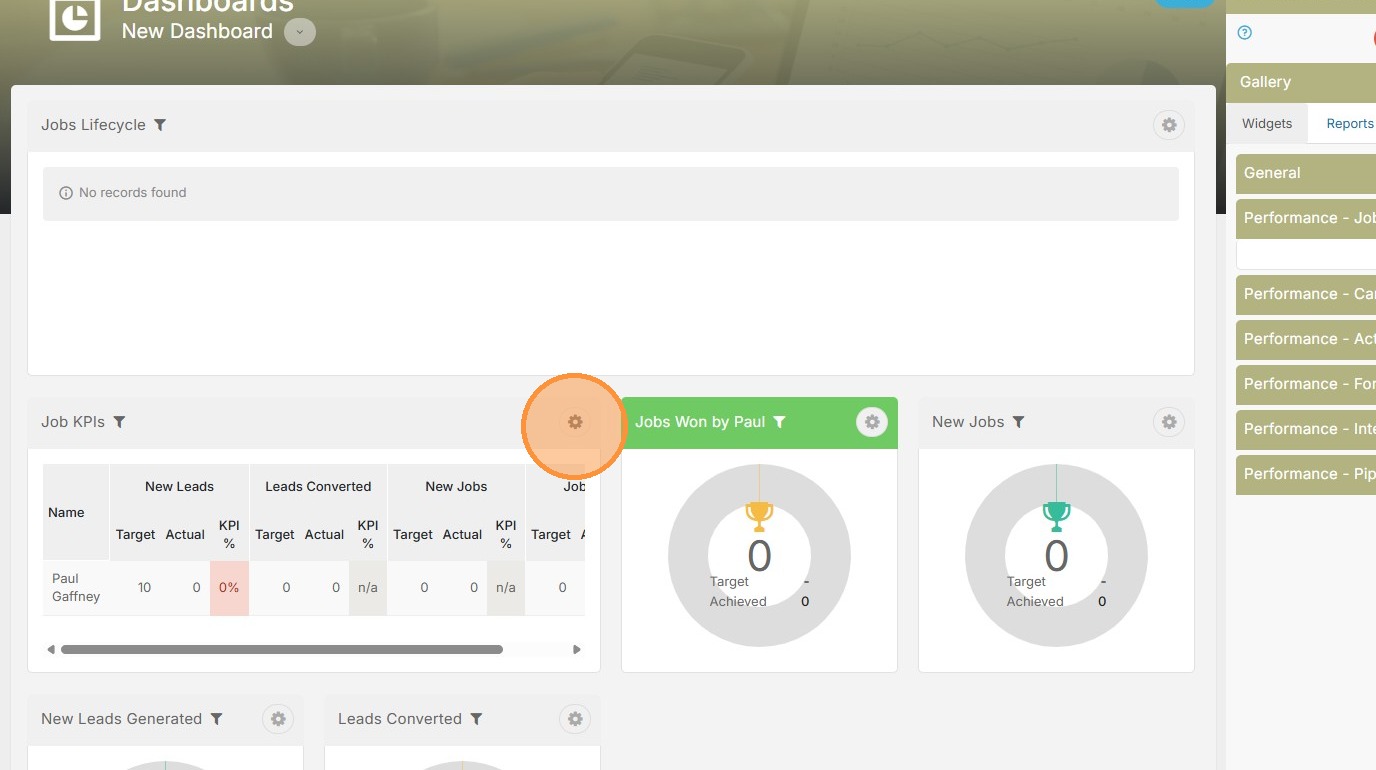Click the filter icon beside Job KPIs
Viewport: 1376px width, 770px height.
tap(119, 422)
